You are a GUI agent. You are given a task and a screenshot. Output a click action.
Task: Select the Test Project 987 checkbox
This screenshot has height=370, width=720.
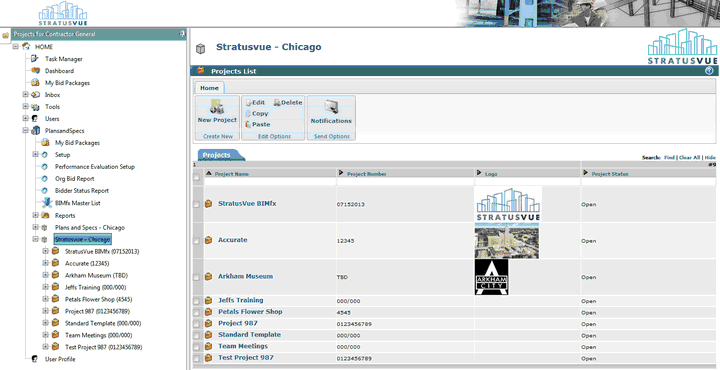tap(197, 358)
